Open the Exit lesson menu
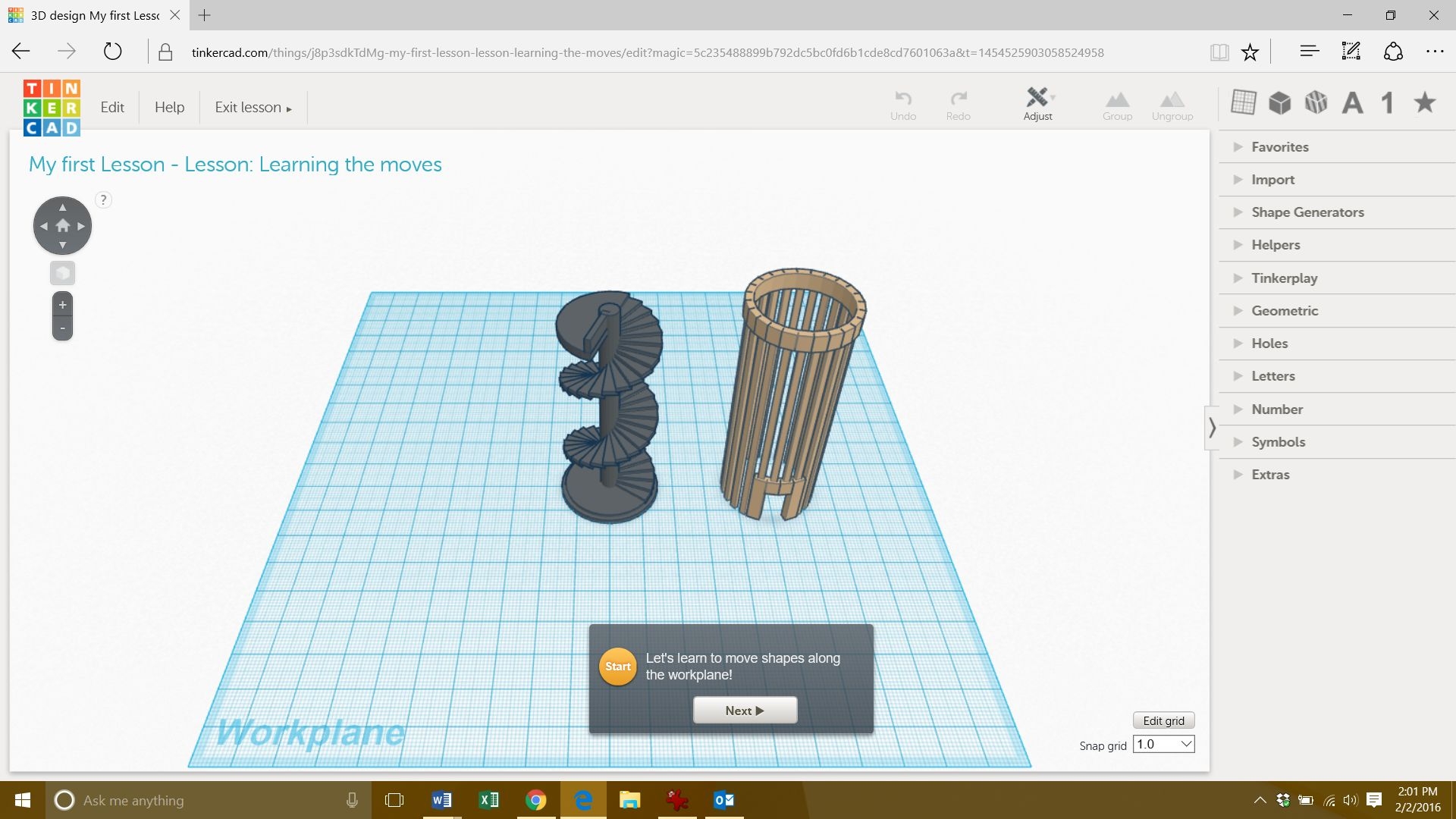The height and width of the screenshot is (819, 1456). point(253,107)
